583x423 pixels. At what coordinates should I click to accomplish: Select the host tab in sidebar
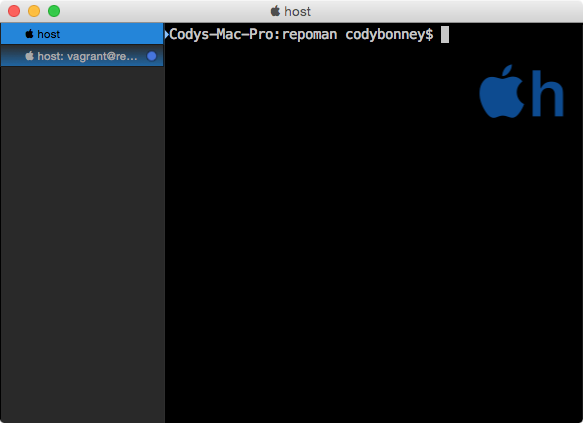tap(82, 34)
